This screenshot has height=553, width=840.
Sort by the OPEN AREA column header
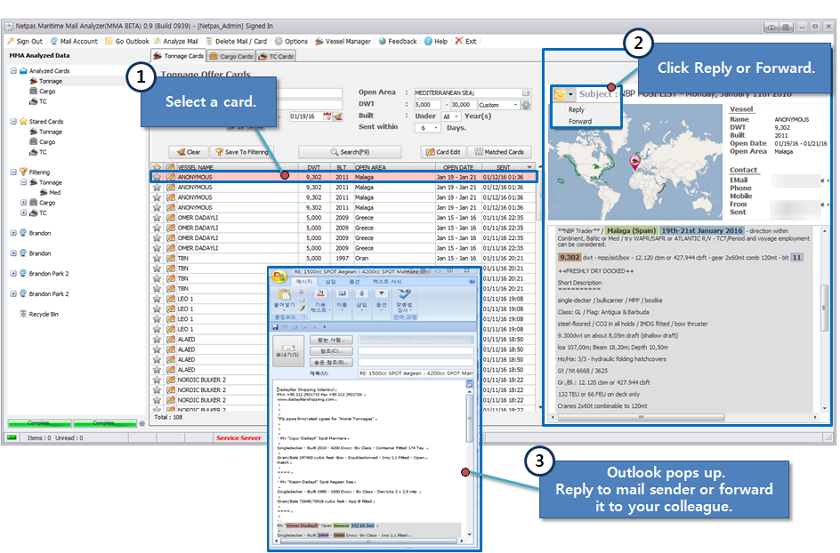(393, 167)
